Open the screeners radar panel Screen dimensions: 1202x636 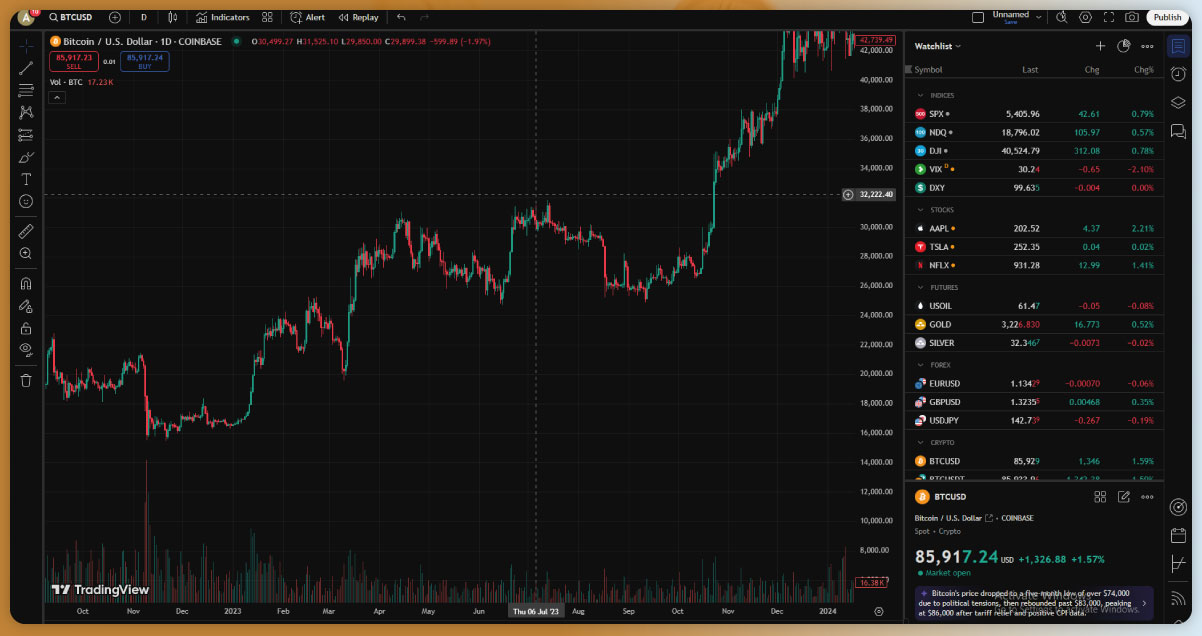point(1178,507)
